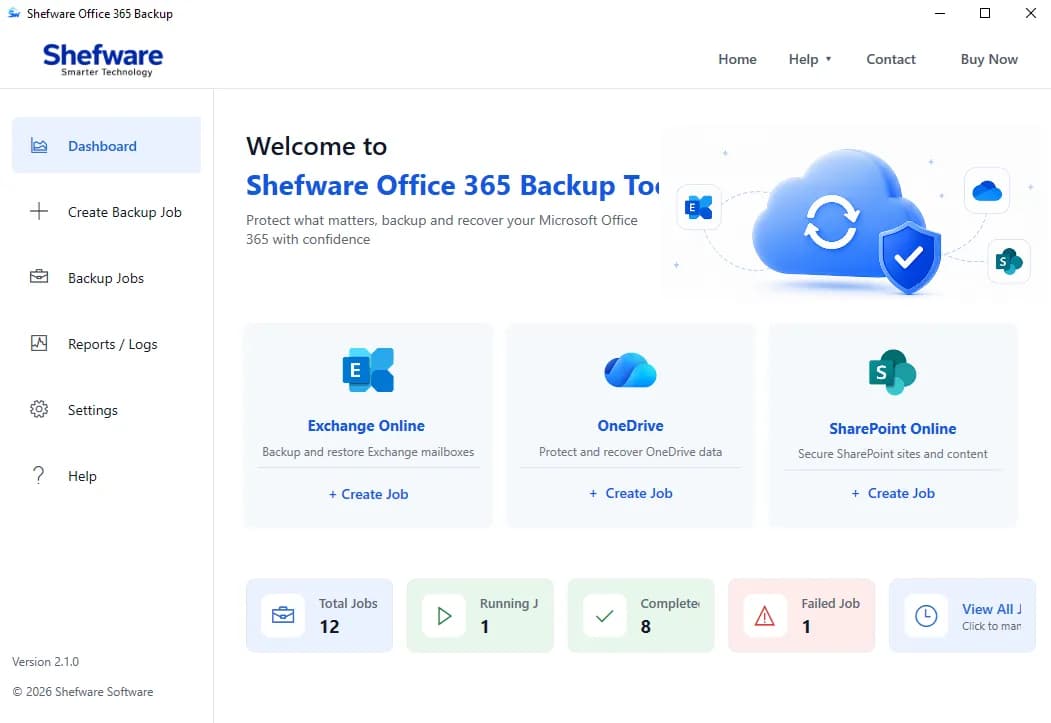Open Settings from the sidebar
This screenshot has width=1051, height=723.
(107, 409)
